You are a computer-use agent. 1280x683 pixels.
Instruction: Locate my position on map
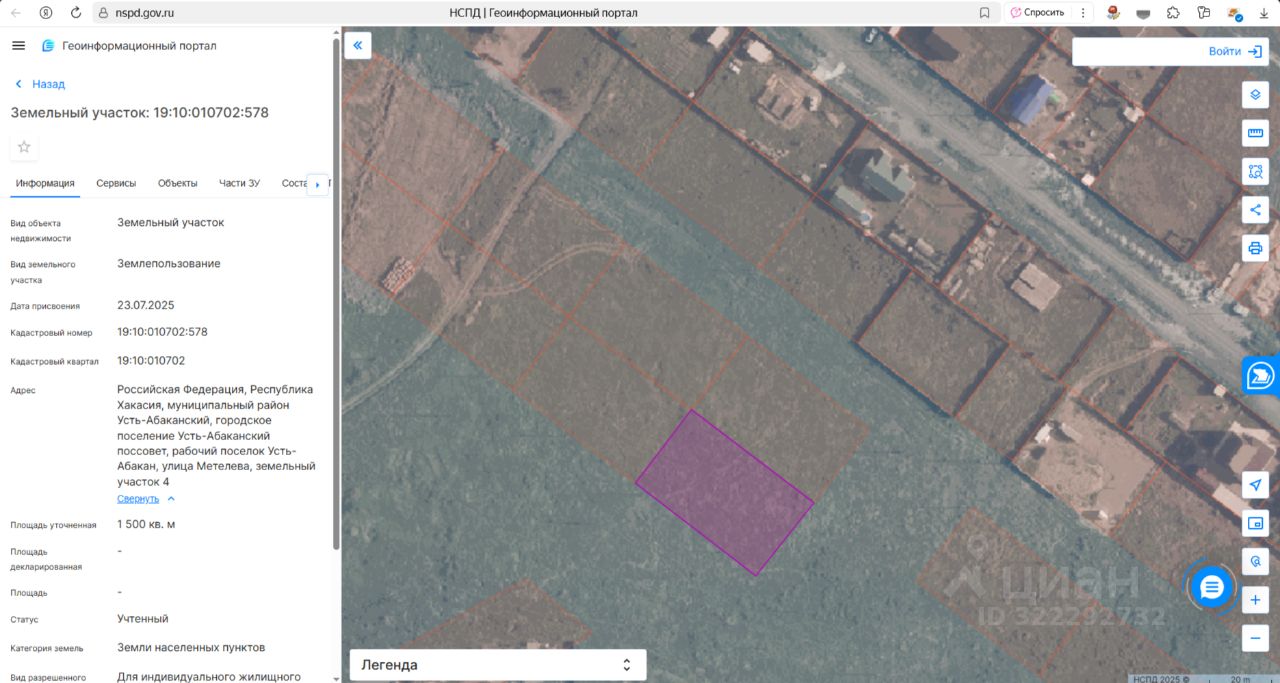(x=1255, y=485)
